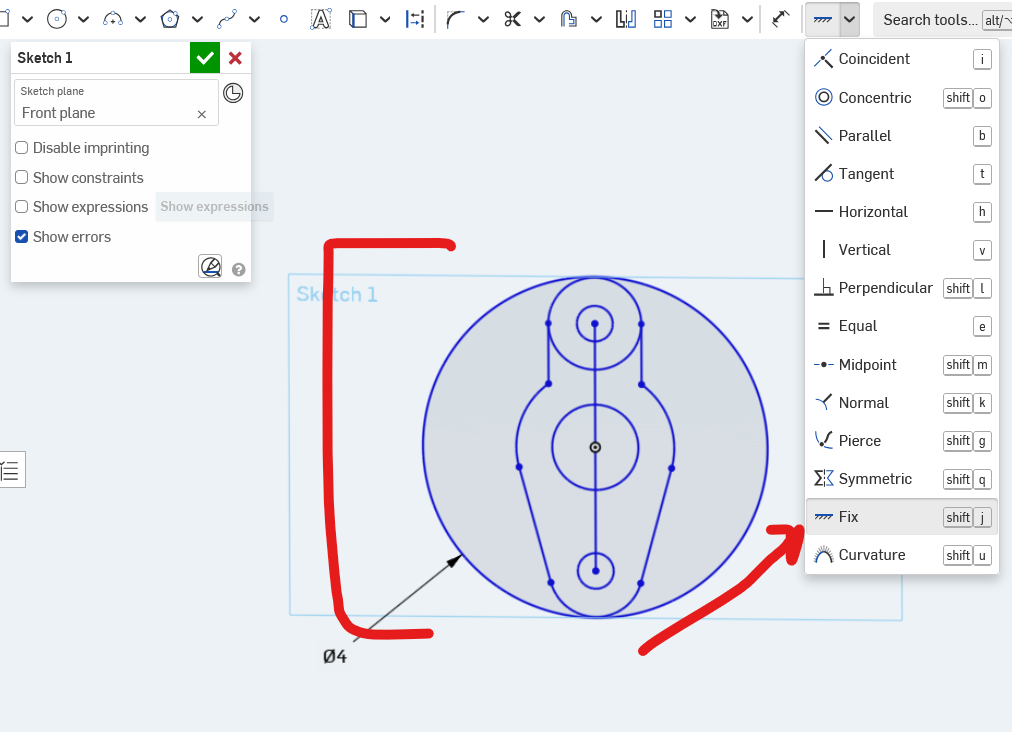
Task: Enable the Show constraints checkbox
Action: (x=22, y=178)
